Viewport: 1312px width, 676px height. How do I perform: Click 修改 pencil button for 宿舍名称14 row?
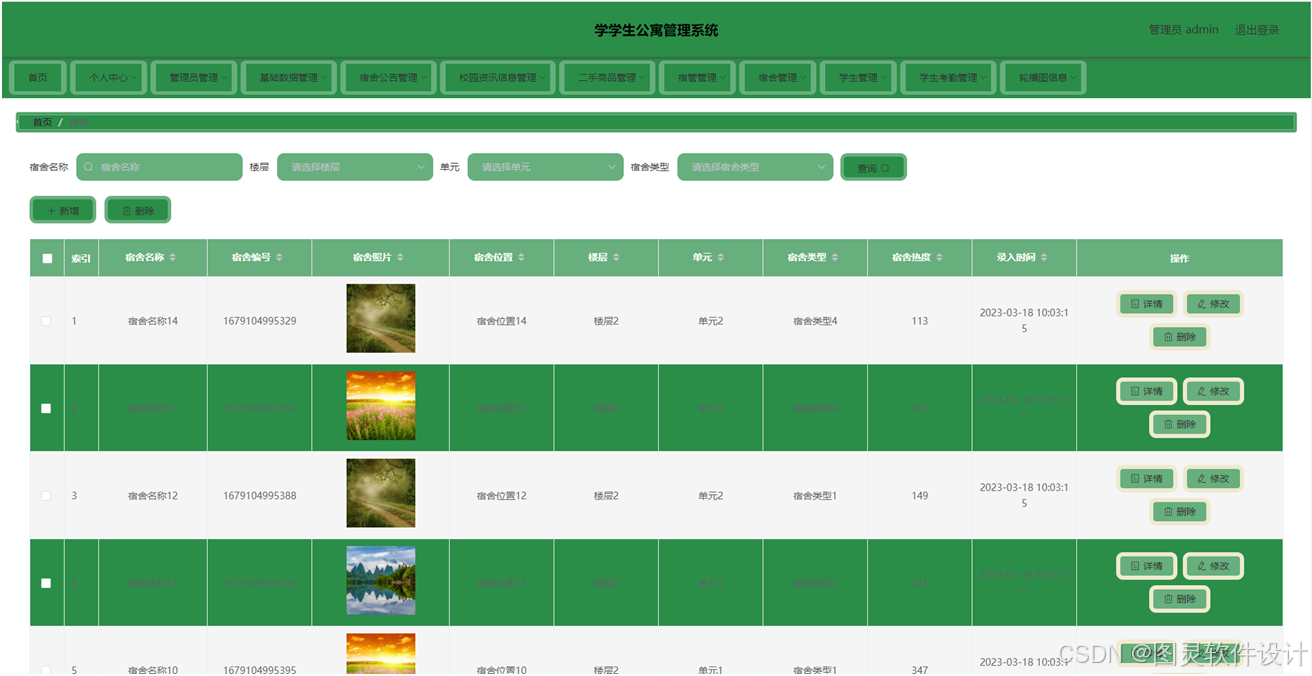pos(1213,304)
